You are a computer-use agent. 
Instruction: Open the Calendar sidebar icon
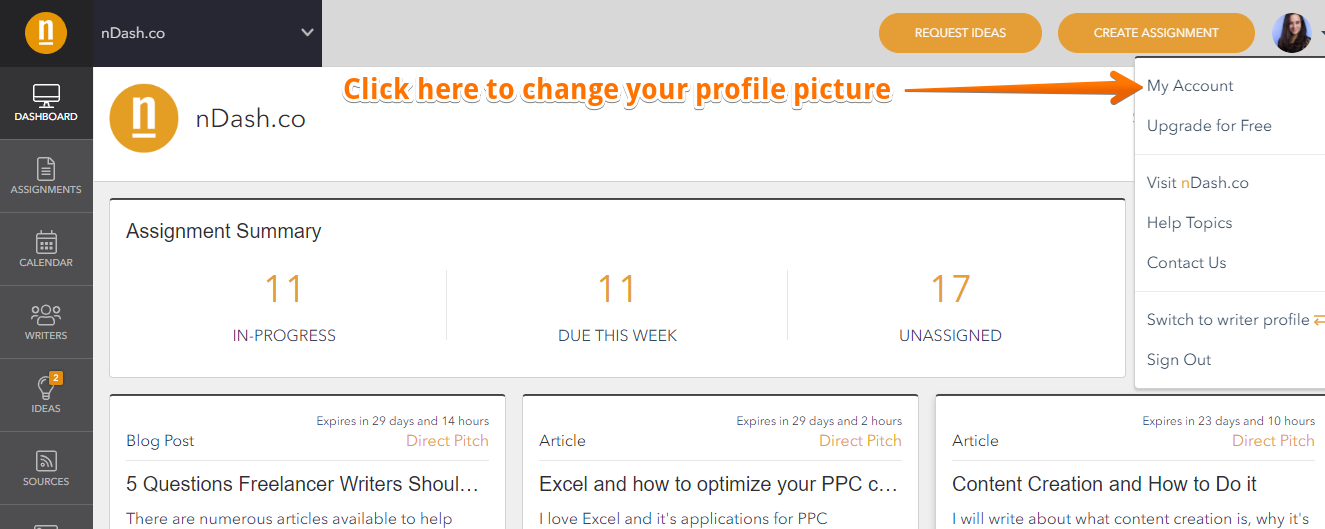pyautogui.click(x=46, y=249)
